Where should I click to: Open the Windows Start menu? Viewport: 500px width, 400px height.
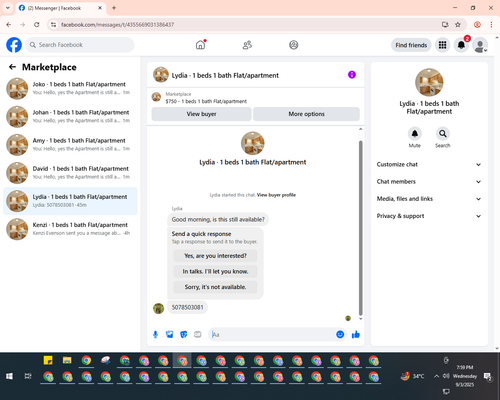click(9, 376)
